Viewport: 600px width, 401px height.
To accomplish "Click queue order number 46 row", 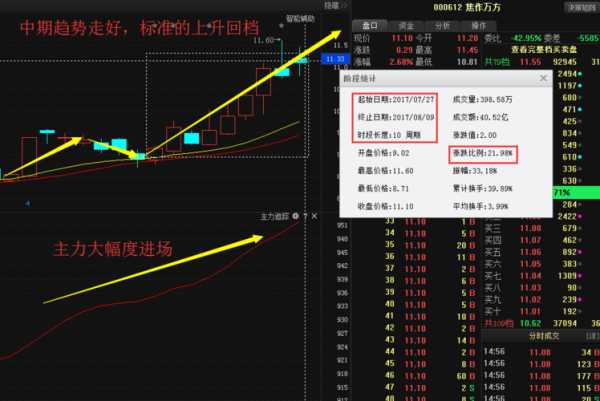I will point(430,376).
